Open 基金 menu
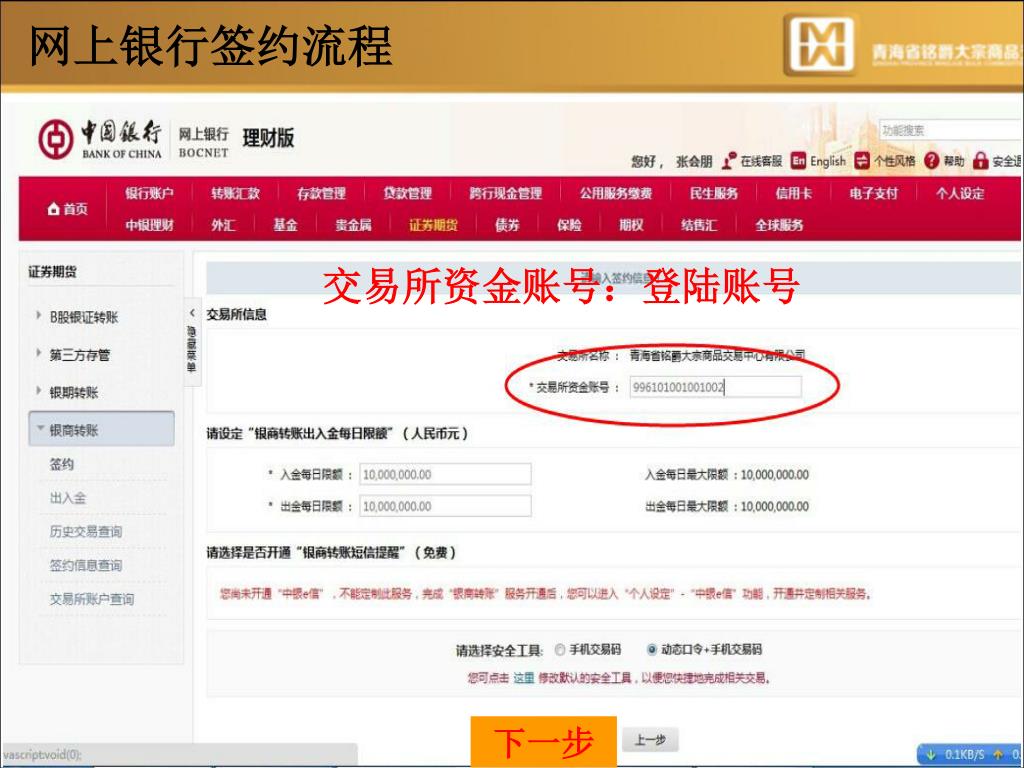The height and width of the screenshot is (768, 1024). pos(285,225)
